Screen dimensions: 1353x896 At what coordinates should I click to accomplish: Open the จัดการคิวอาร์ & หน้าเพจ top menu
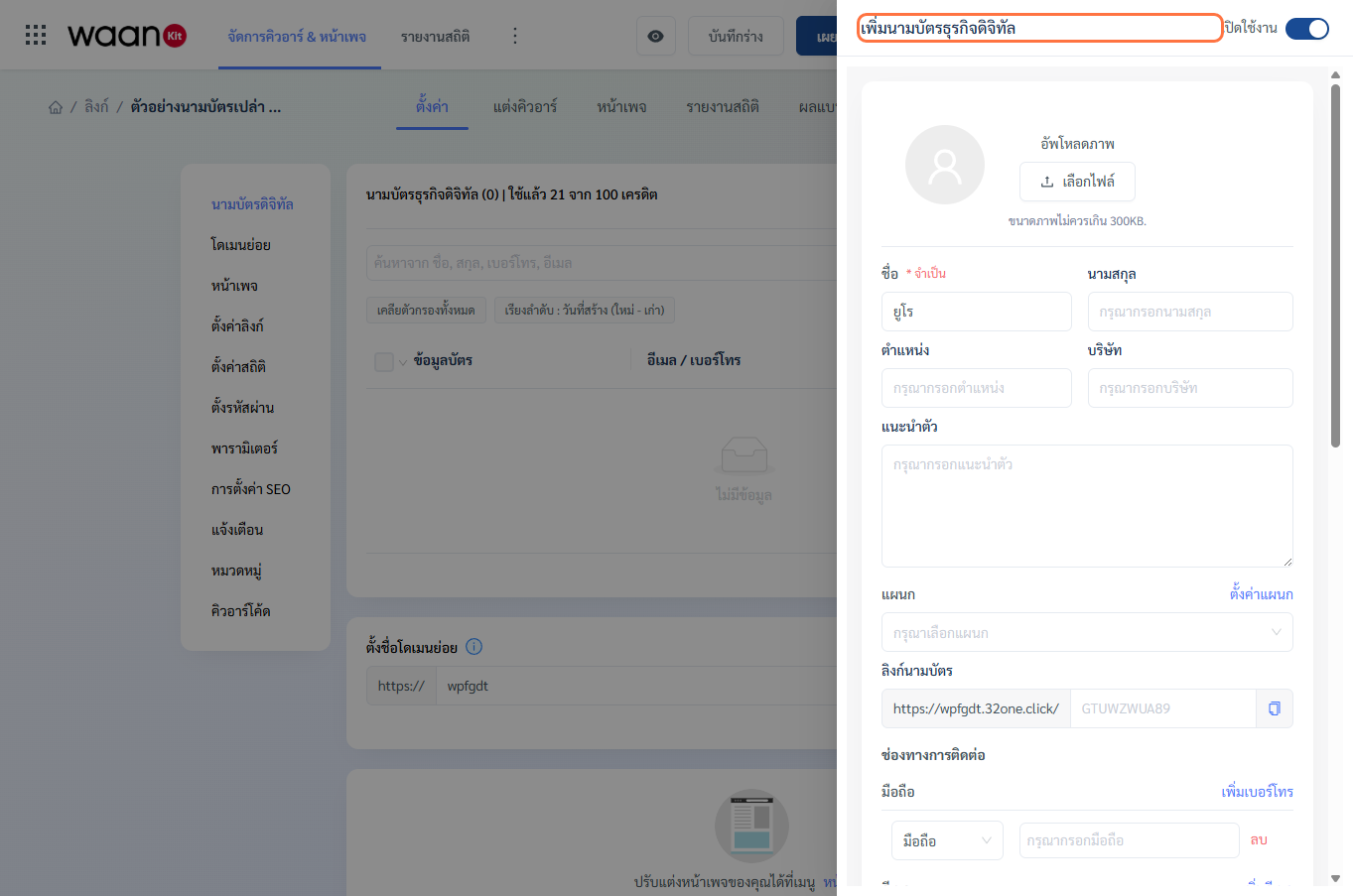297,37
